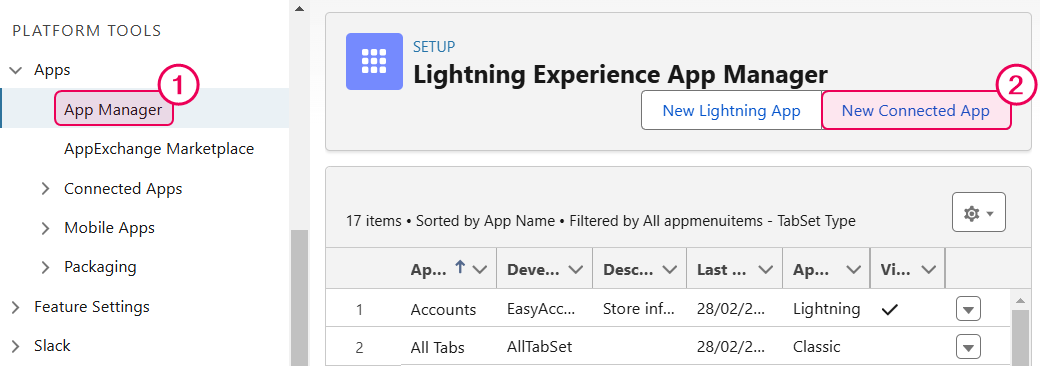Expand Mobile Apps node
The height and width of the screenshot is (366, 1040).
[45, 228]
